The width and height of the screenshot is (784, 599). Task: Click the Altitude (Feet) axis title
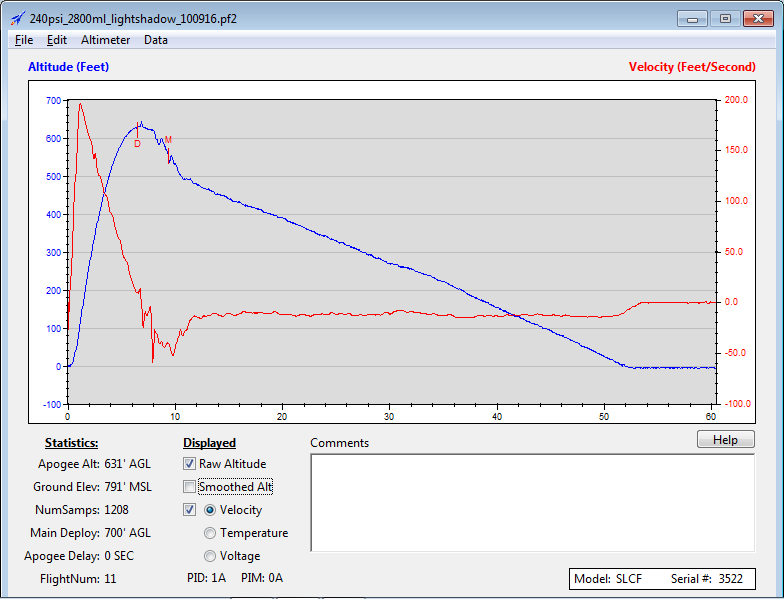(x=68, y=66)
